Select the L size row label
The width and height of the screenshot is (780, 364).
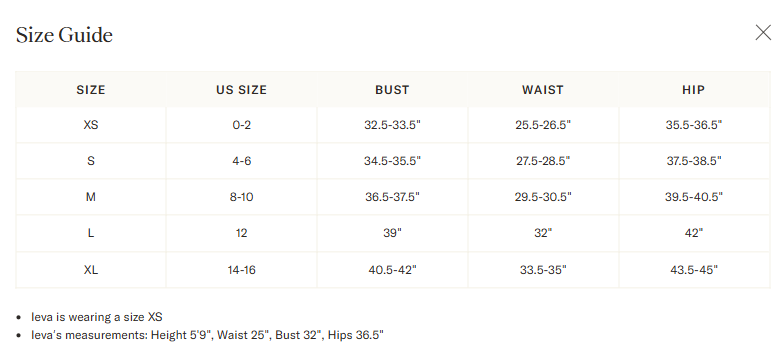tap(91, 233)
